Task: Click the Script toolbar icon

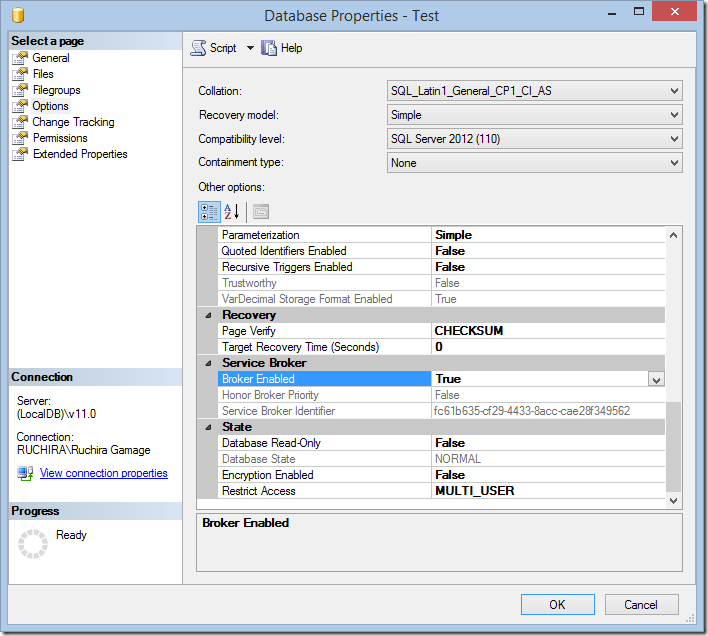Action: [198, 48]
